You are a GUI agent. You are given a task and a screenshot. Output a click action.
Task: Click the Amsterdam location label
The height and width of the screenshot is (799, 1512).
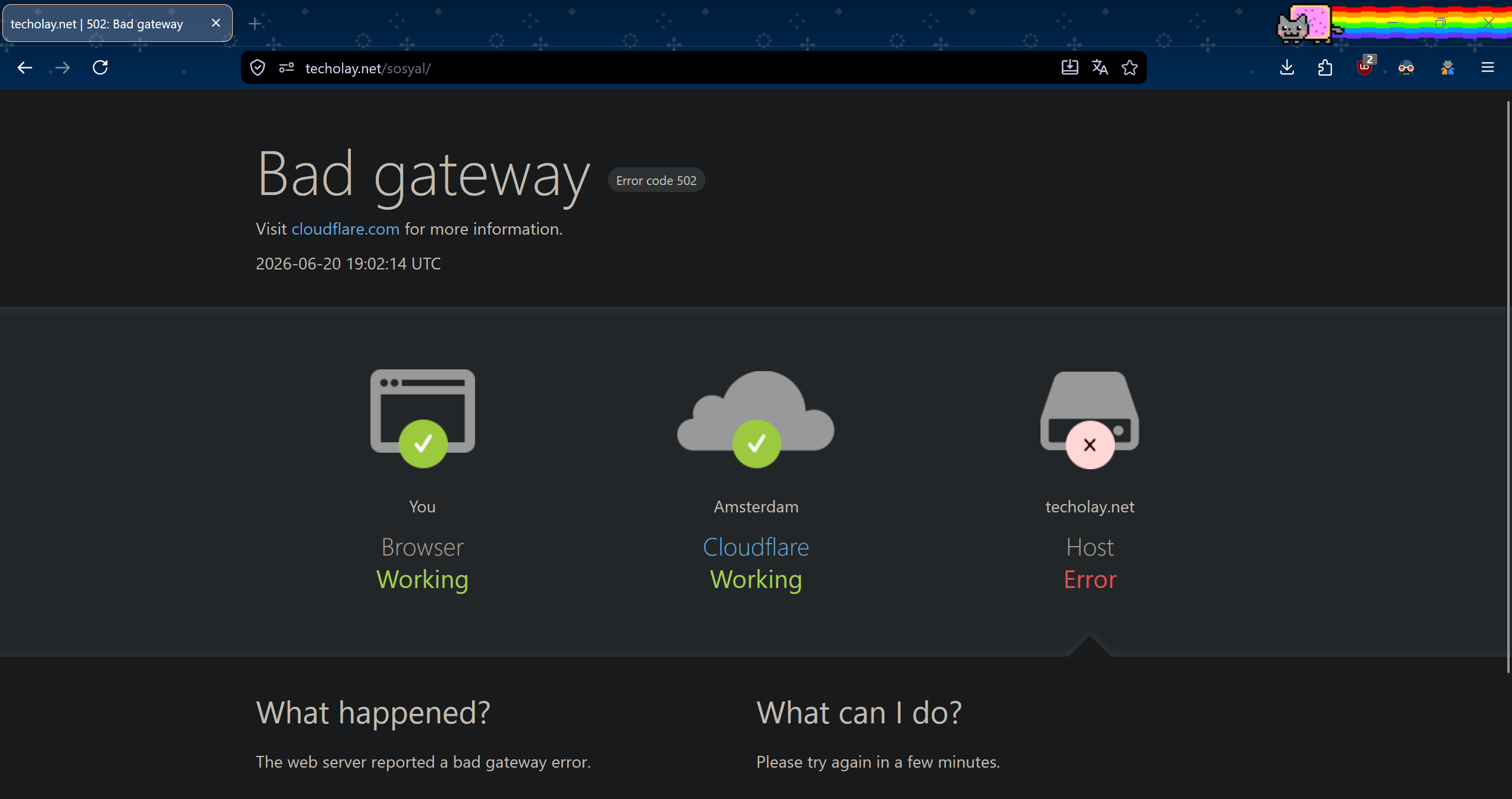coord(756,506)
